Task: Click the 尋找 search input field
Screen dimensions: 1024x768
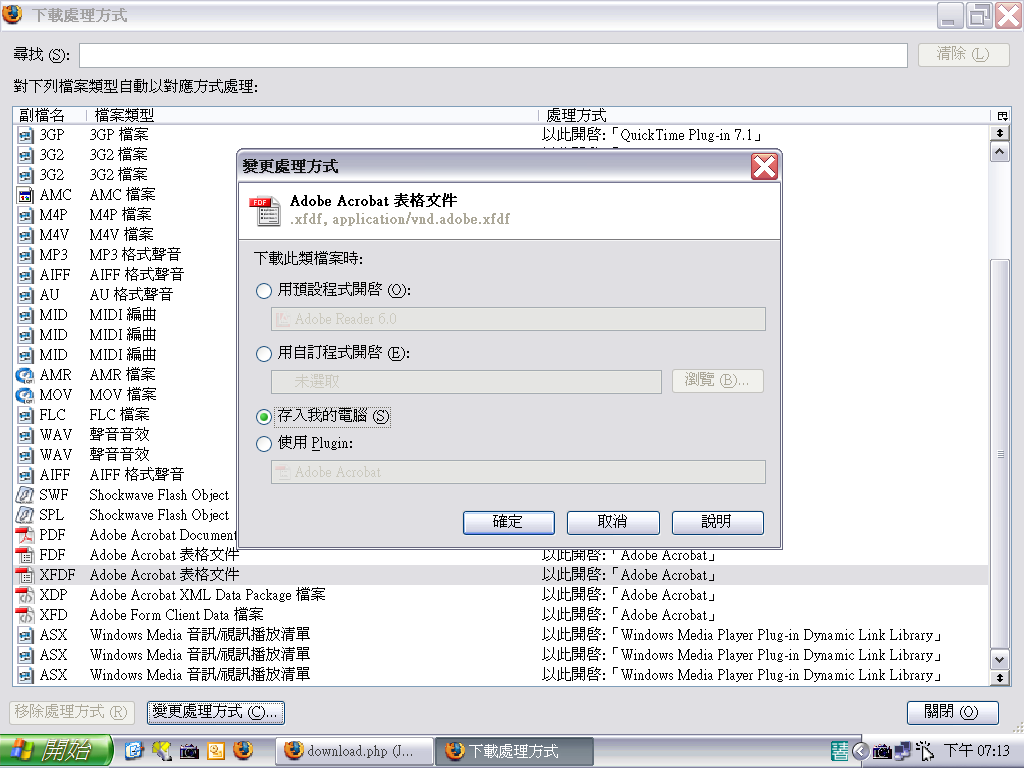Action: pyautogui.click(x=493, y=55)
